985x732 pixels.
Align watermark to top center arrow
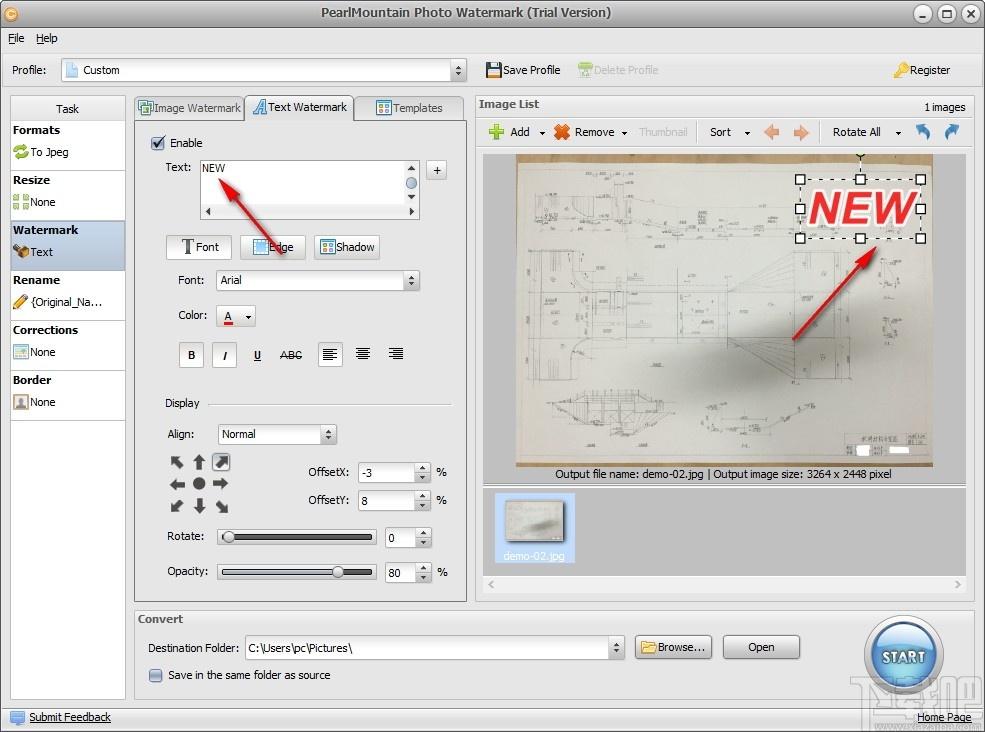coord(199,462)
